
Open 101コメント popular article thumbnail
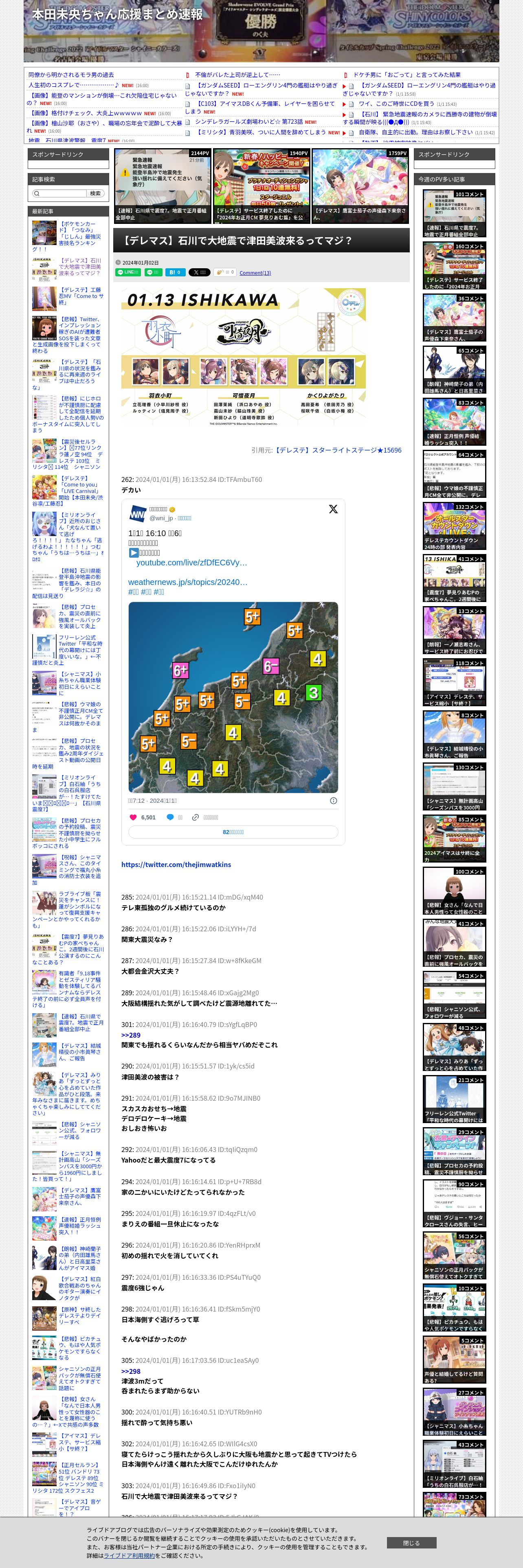coord(454,214)
